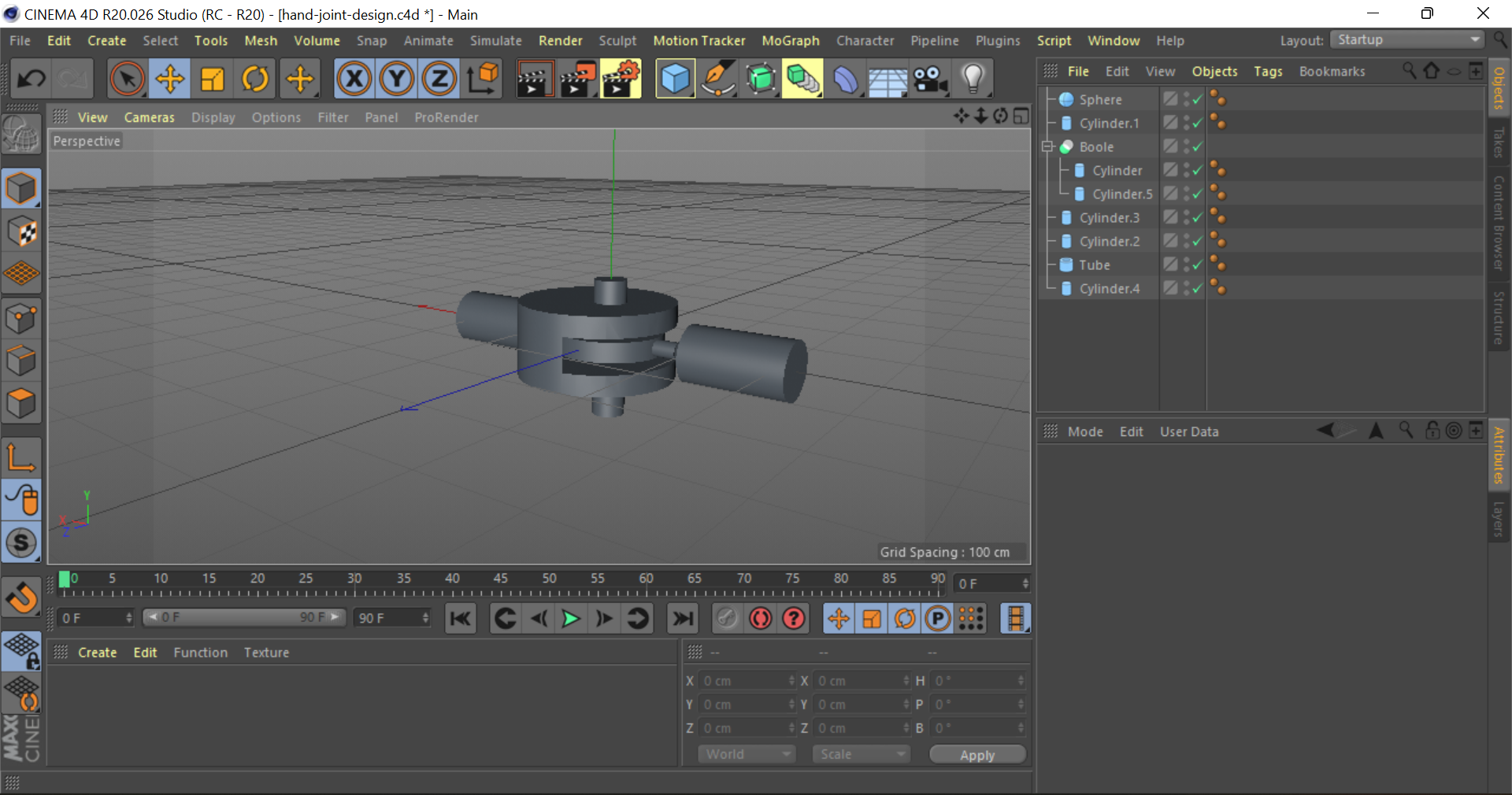This screenshot has height=795, width=1512.
Task: Open the Edit Render Settings icon
Action: click(x=621, y=79)
